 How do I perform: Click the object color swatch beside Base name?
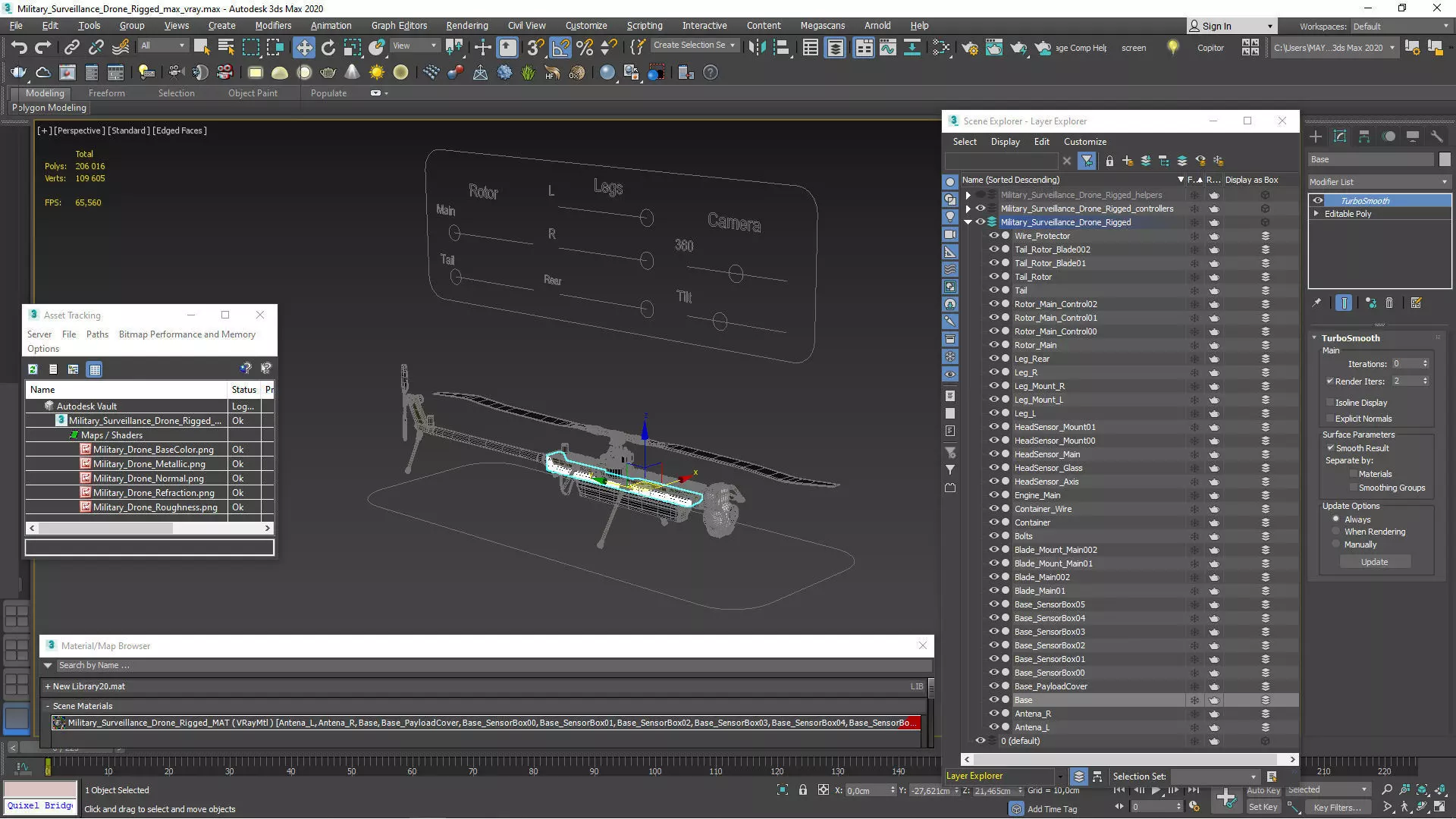coord(1445,159)
